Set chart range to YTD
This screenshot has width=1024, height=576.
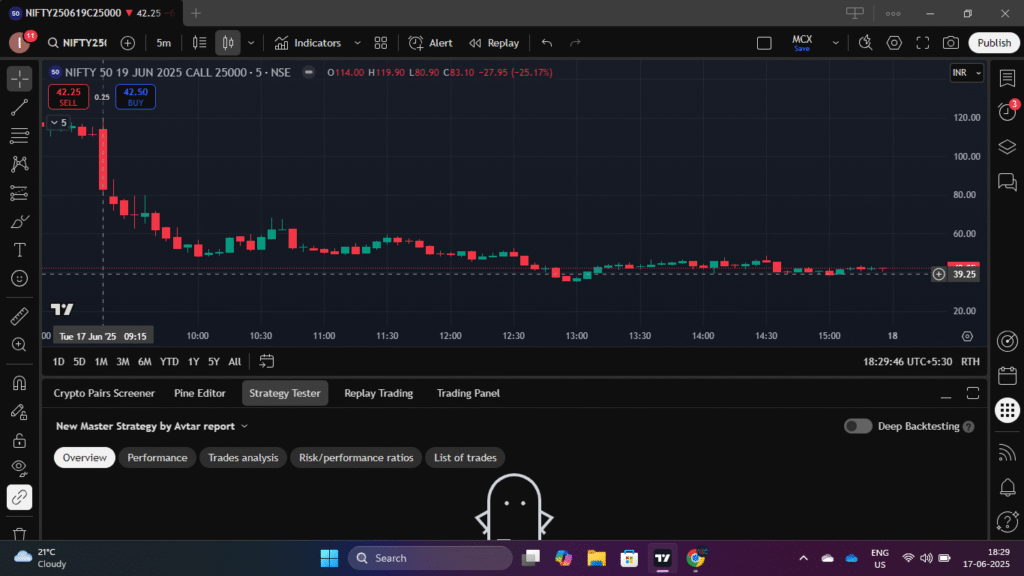(169, 362)
